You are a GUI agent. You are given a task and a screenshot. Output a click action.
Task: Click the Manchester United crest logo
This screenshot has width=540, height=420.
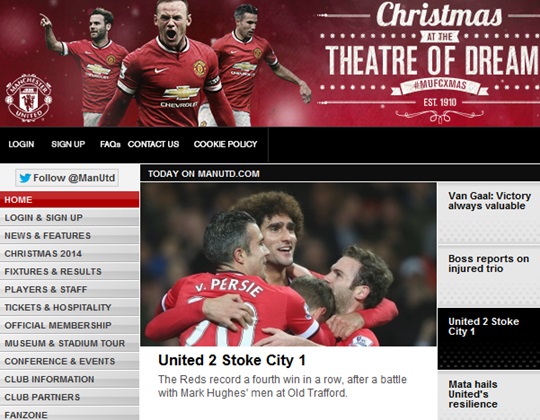click(x=29, y=97)
